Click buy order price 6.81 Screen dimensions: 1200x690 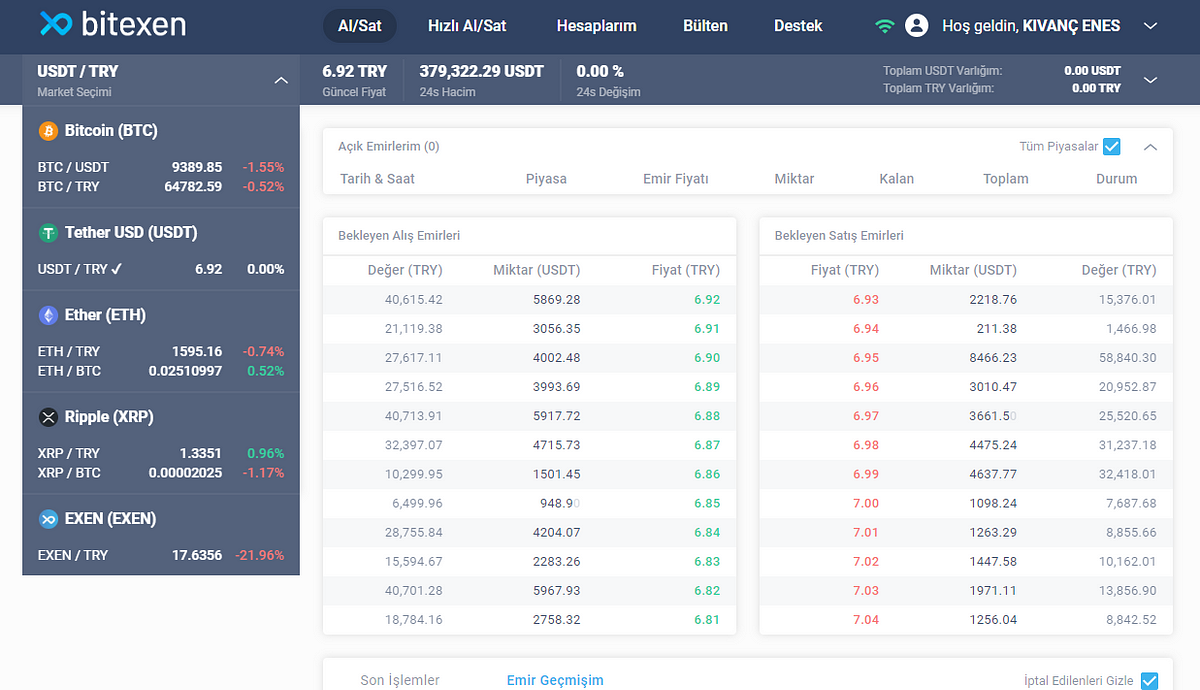(707, 619)
